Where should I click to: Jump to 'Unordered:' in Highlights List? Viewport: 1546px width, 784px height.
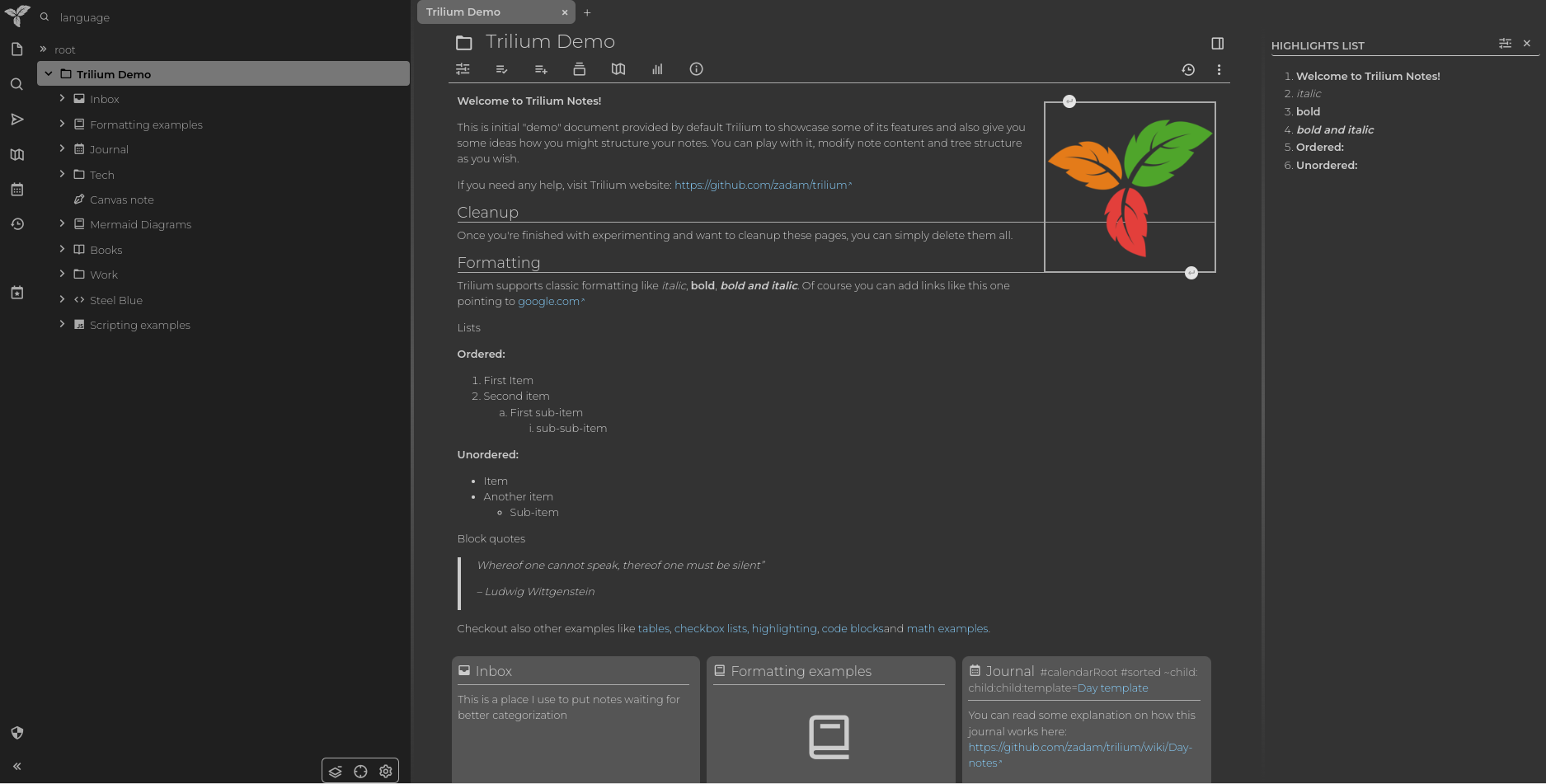1327,166
